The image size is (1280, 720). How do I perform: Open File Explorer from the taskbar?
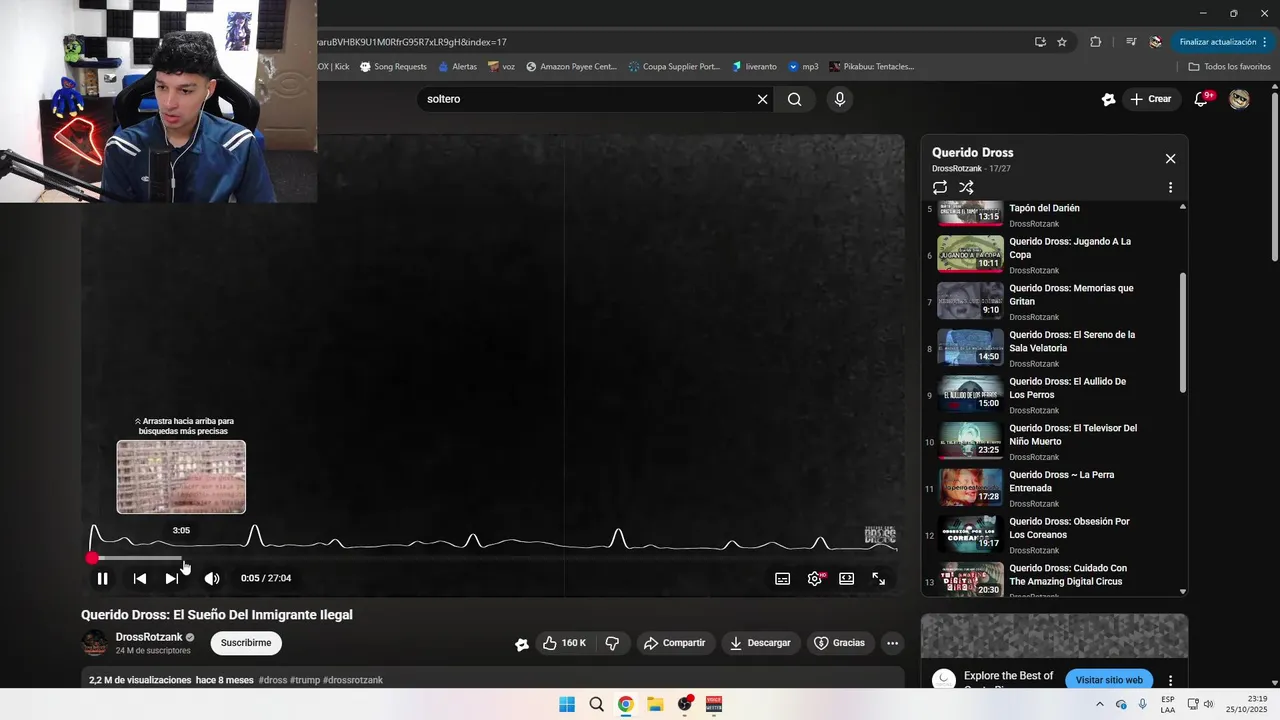(655, 704)
